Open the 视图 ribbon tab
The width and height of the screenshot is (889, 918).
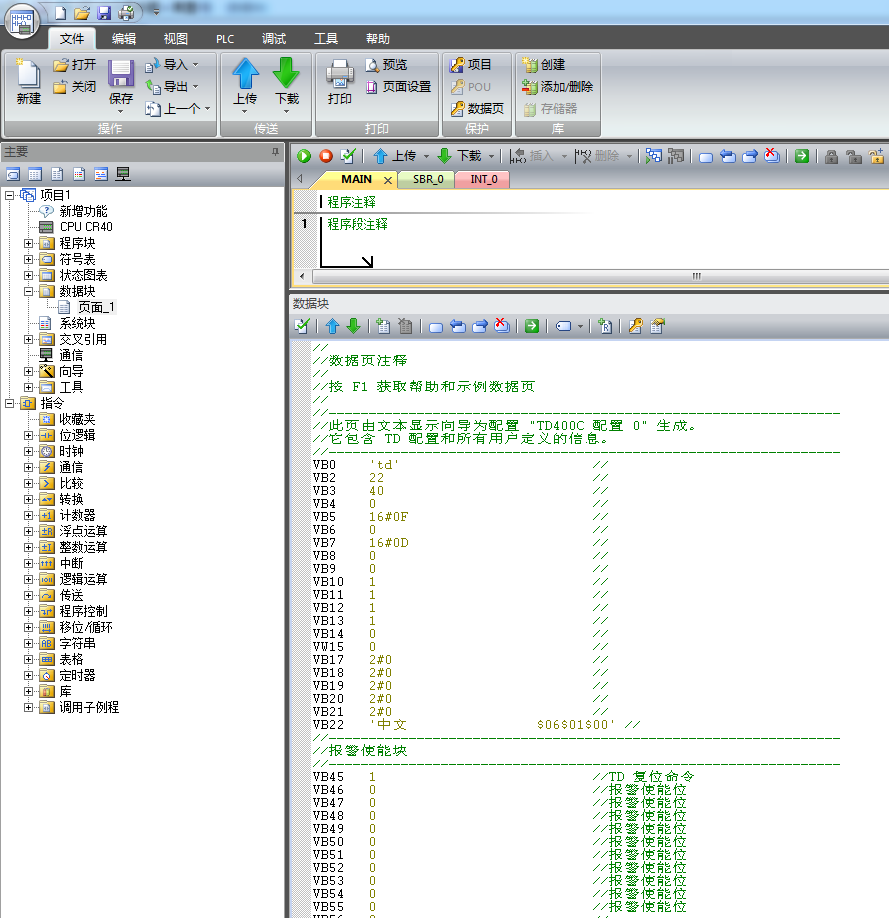(176, 39)
